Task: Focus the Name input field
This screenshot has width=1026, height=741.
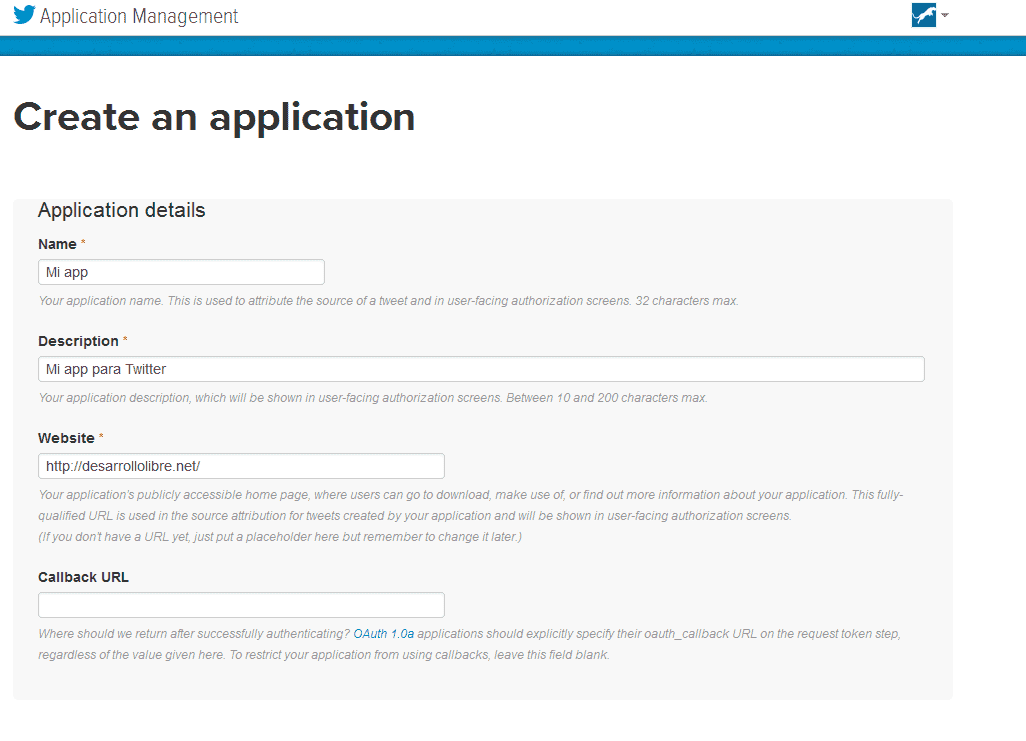Action: (181, 272)
